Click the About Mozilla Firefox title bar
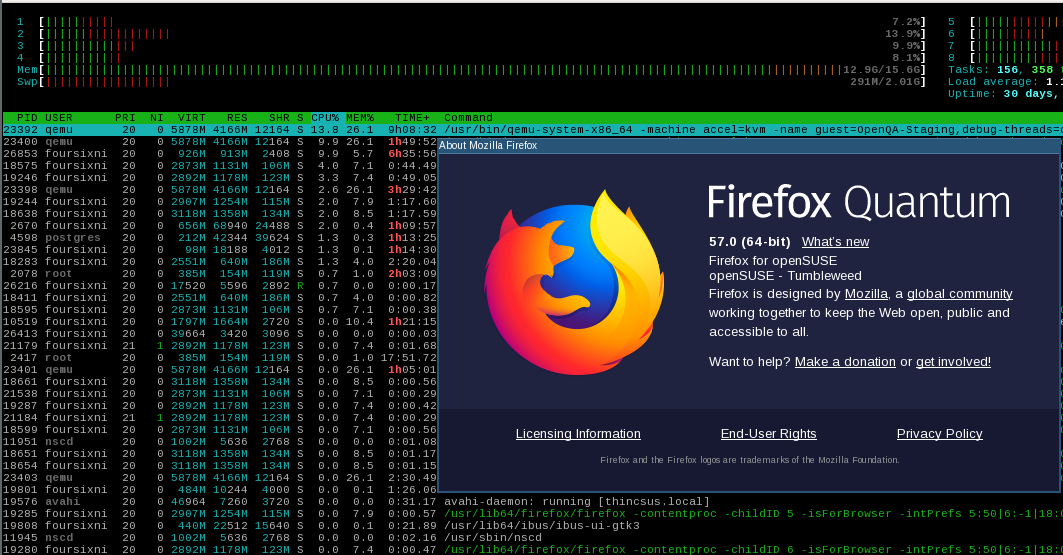The height and width of the screenshot is (555, 1063). 748,146
